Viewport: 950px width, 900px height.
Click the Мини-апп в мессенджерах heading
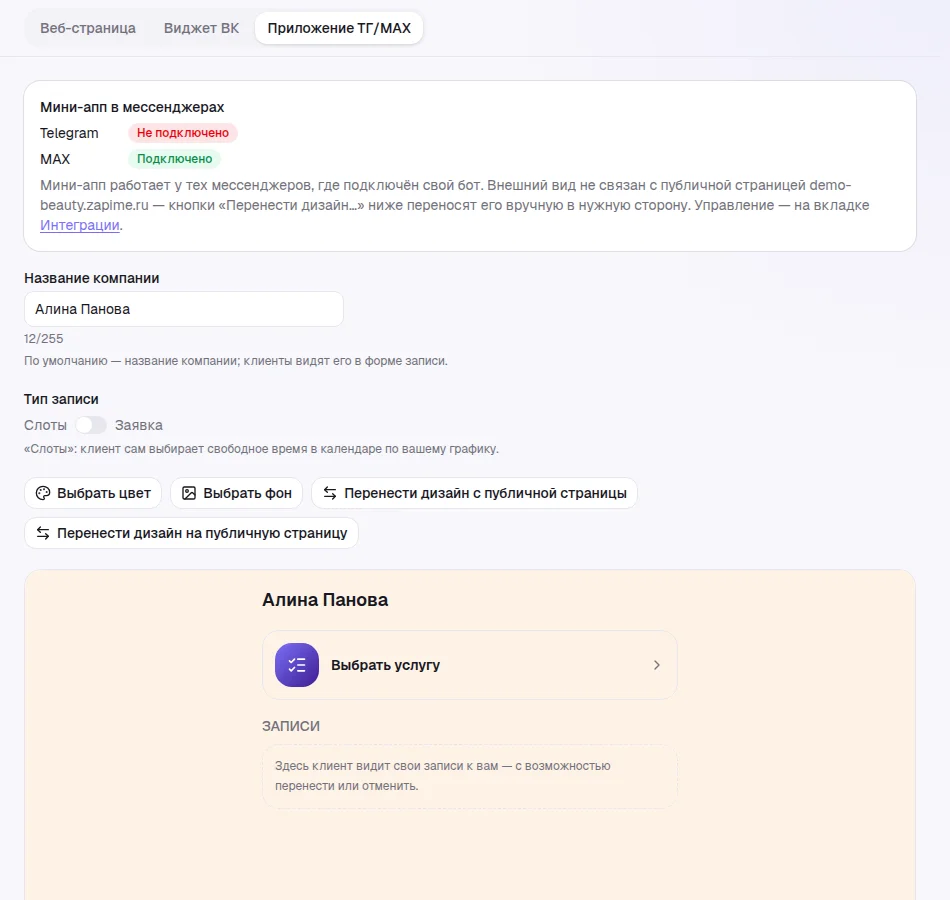(132, 107)
